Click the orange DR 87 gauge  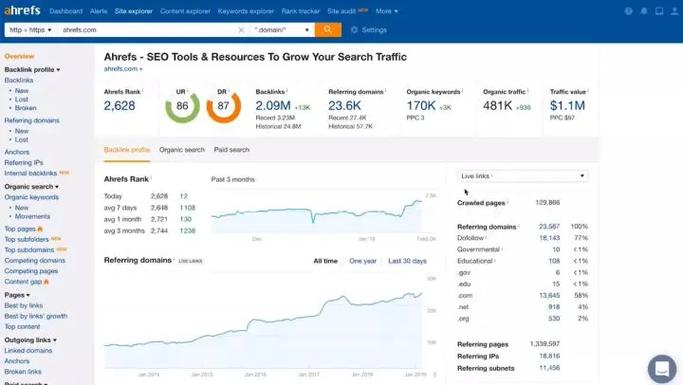click(223, 106)
